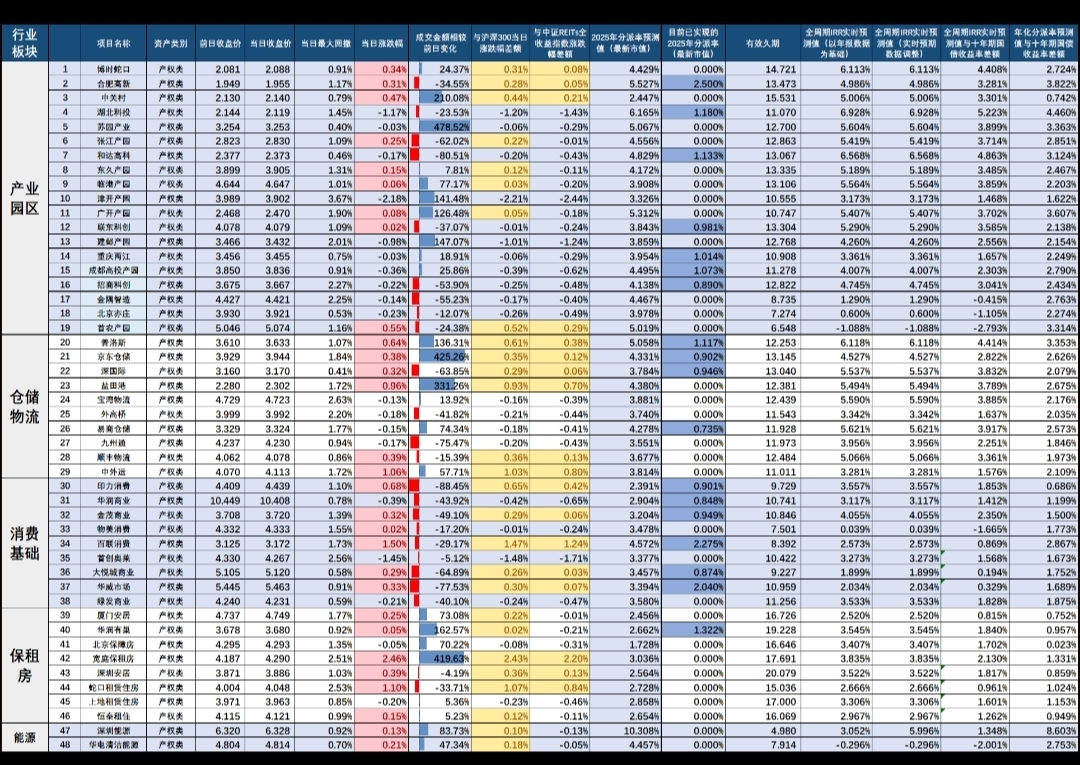The height and width of the screenshot is (765, 1080).
Task: Click the 资产类别 column header
Action: pos(171,43)
